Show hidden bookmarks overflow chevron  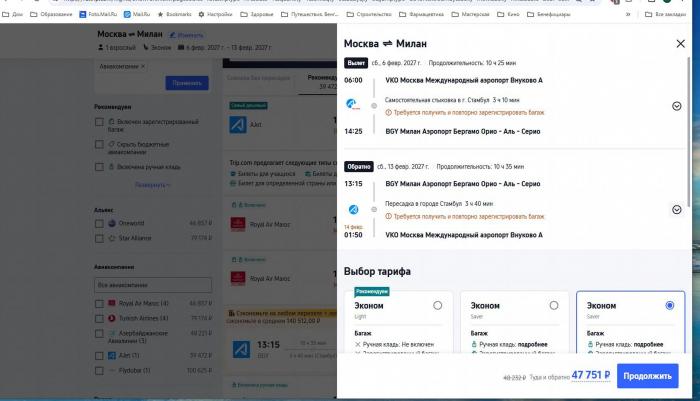click(628, 14)
